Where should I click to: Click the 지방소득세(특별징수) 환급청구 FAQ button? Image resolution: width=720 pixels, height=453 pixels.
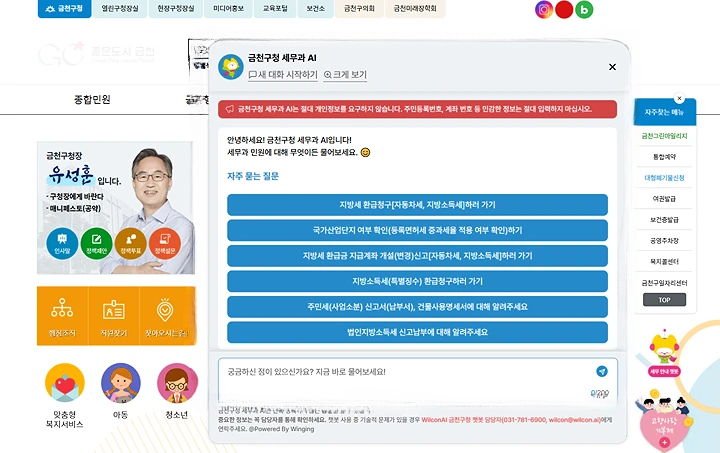(x=417, y=281)
